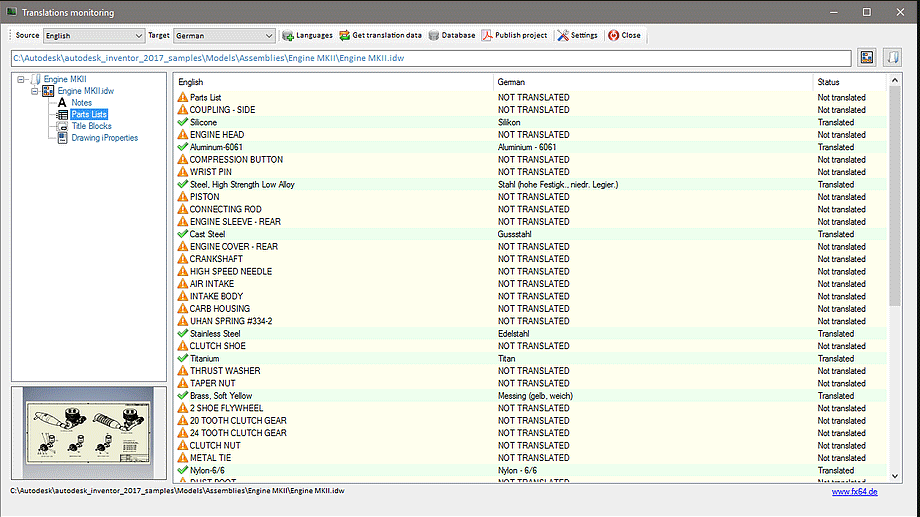Select Drawing iProperties in the tree
The height and width of the screenshot is (517, 920).
point(105,138)
